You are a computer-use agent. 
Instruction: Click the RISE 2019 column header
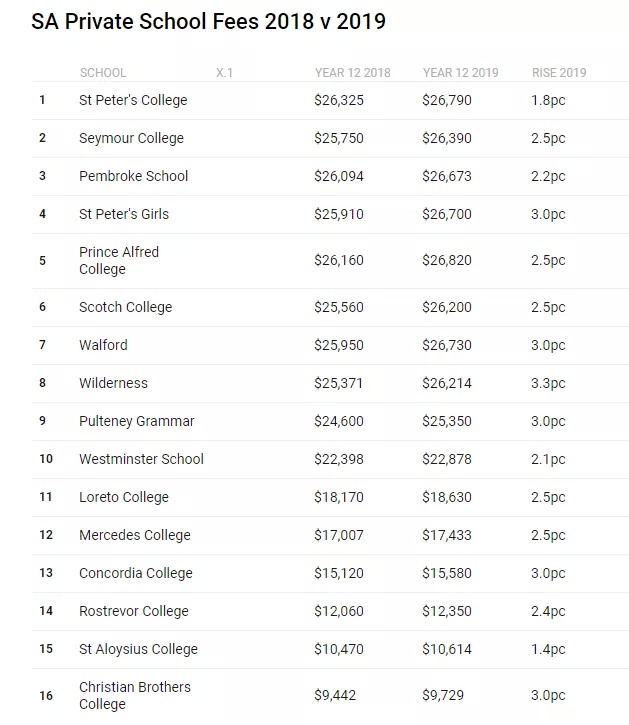coord(559,73)
